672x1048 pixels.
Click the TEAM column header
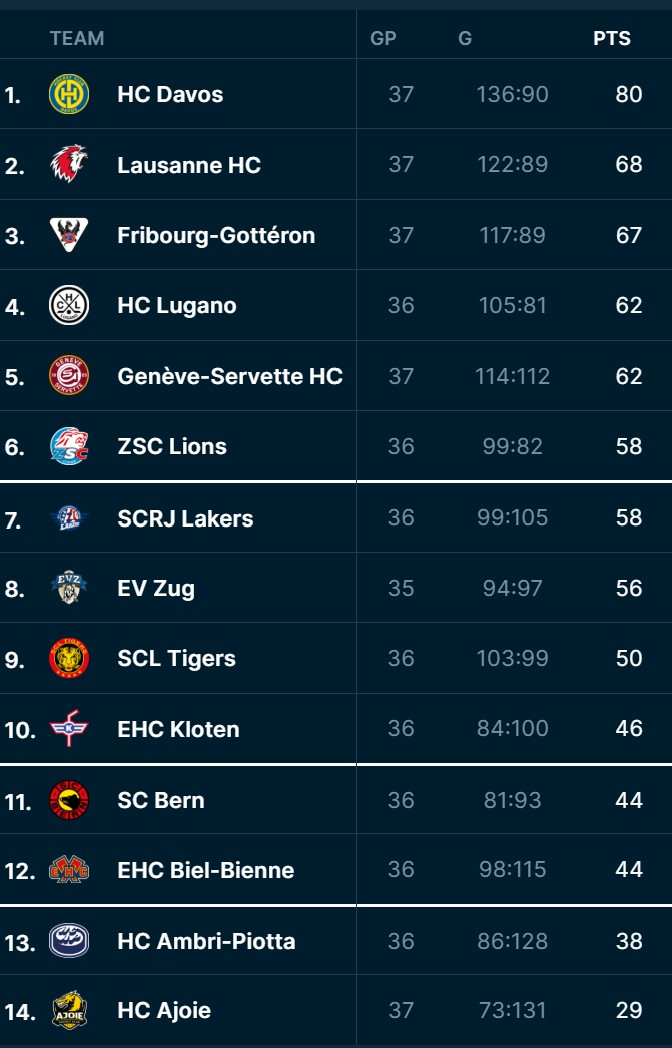(x=77, y=39)
